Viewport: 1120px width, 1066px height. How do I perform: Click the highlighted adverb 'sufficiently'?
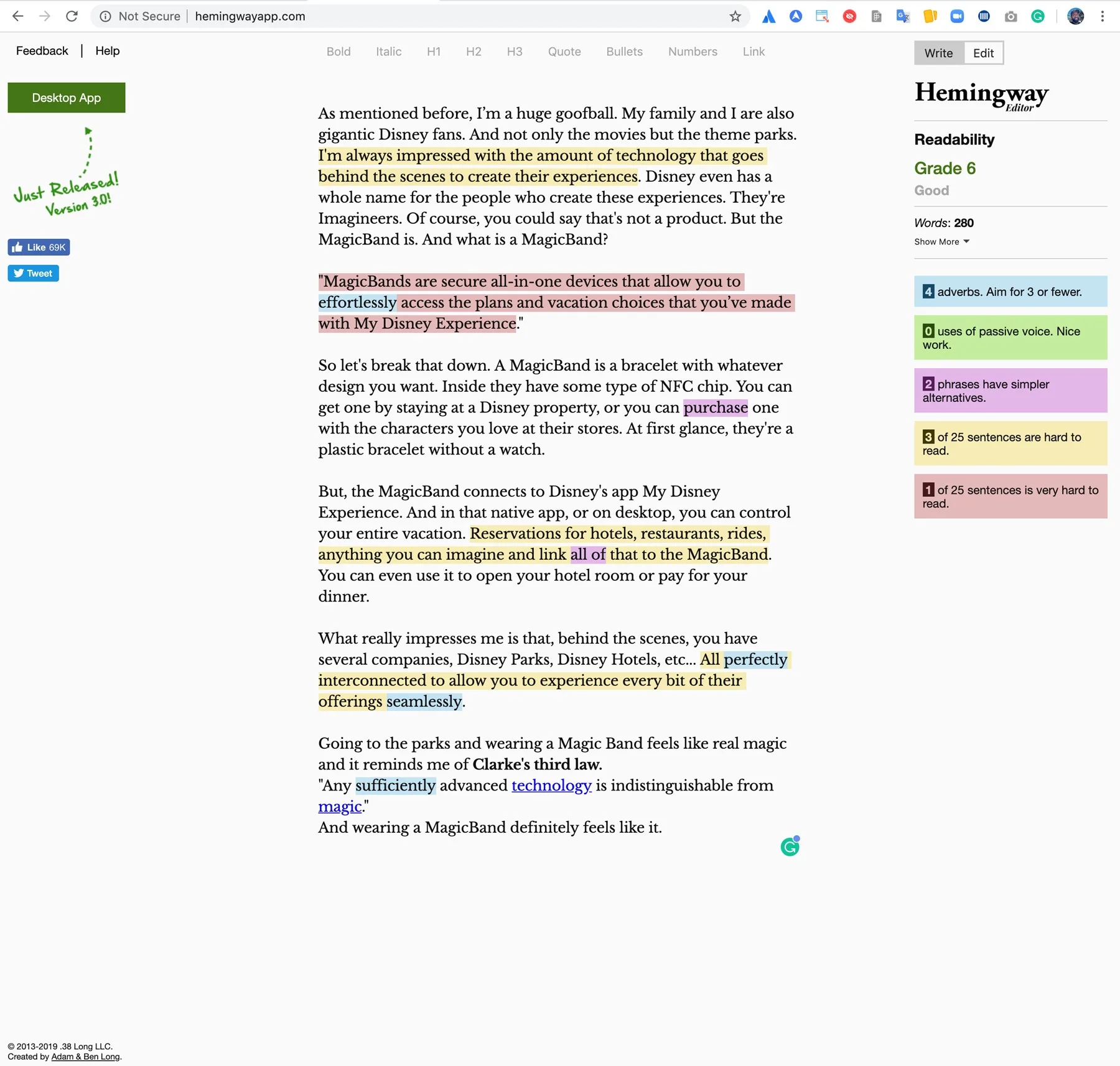click(396, 786)
